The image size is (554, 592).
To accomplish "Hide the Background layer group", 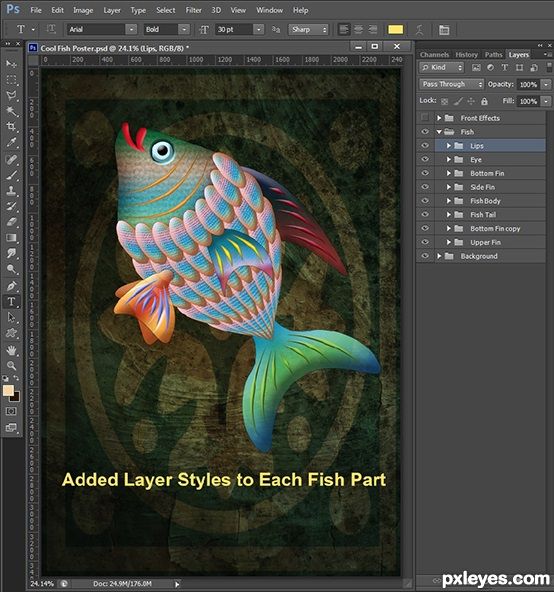I will (425, 256).
